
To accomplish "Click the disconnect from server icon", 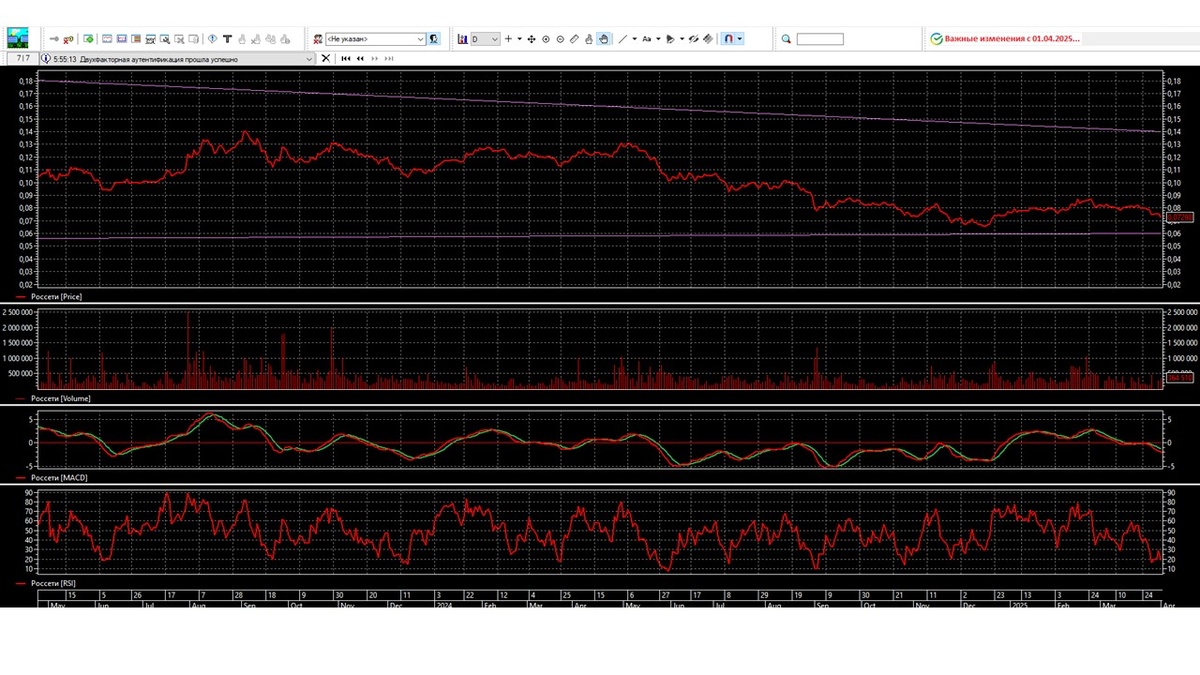I will coord(68,39).
